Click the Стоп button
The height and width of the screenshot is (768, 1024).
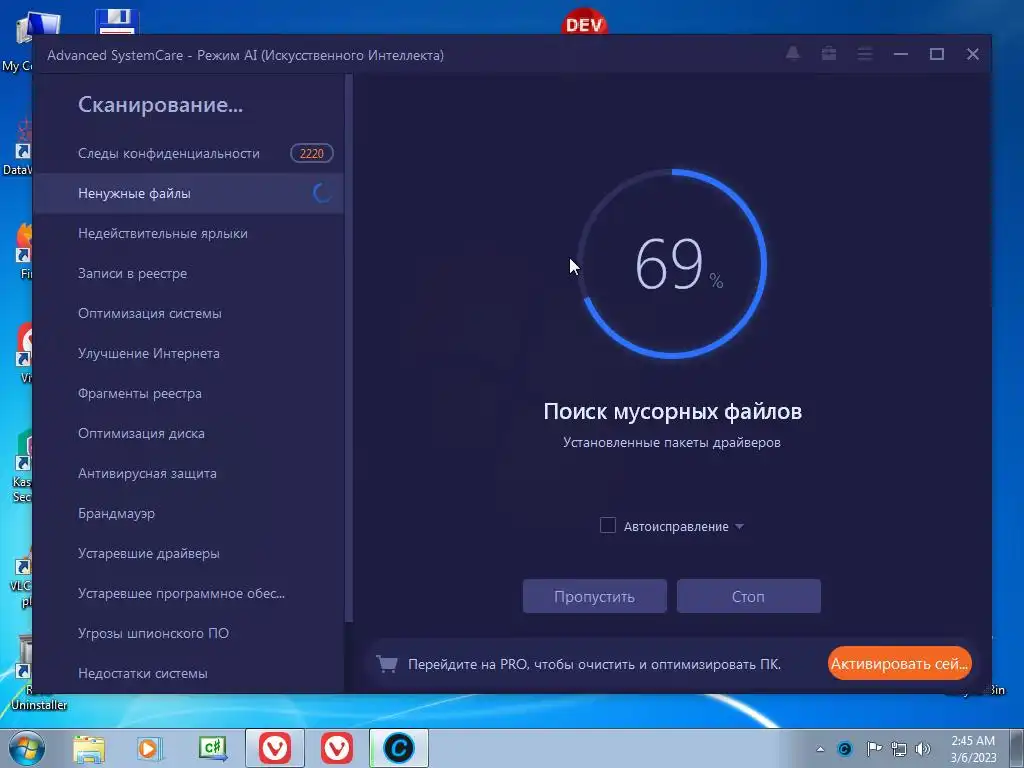(x=748, y=596)
